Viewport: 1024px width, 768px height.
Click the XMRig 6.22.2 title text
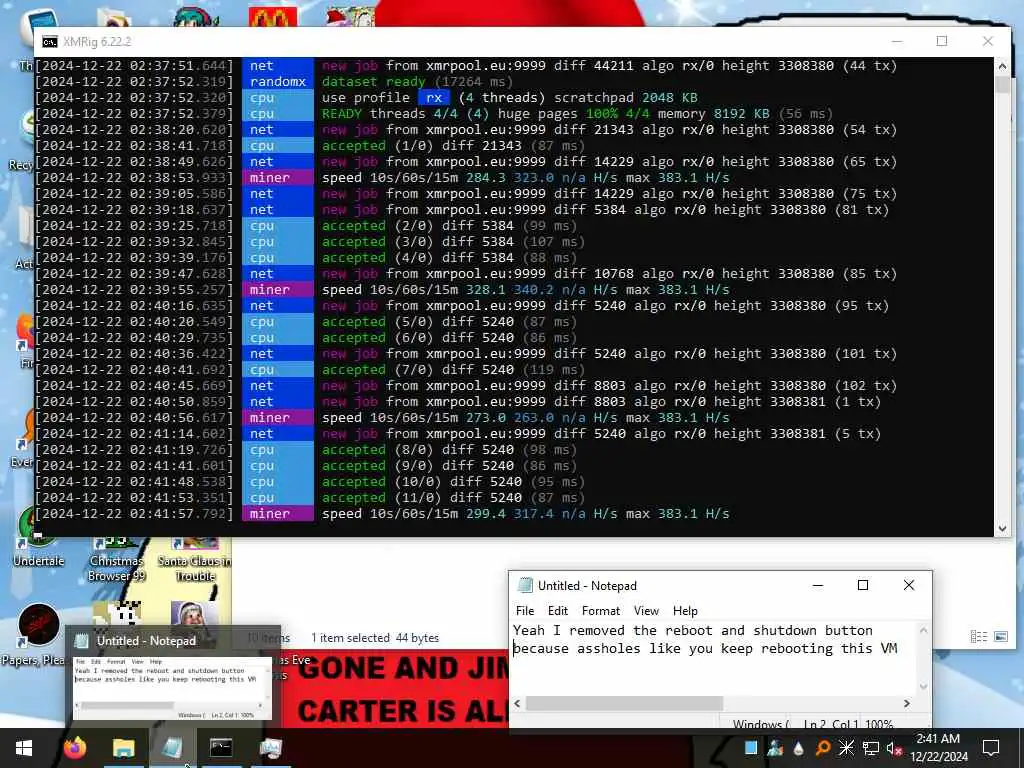[97, 42]
